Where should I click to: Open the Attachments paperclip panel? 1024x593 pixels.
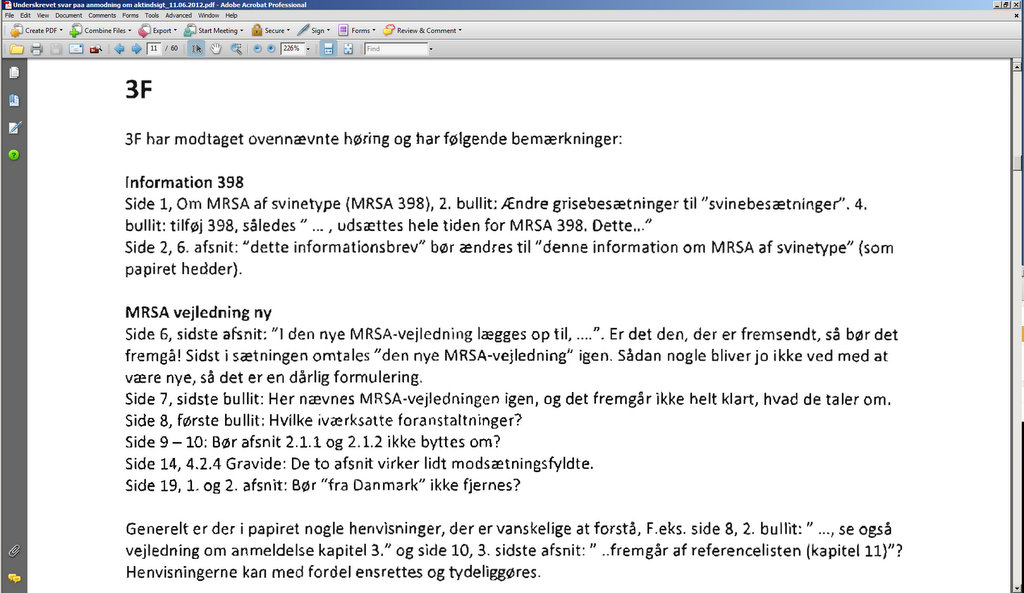(14, 551)
